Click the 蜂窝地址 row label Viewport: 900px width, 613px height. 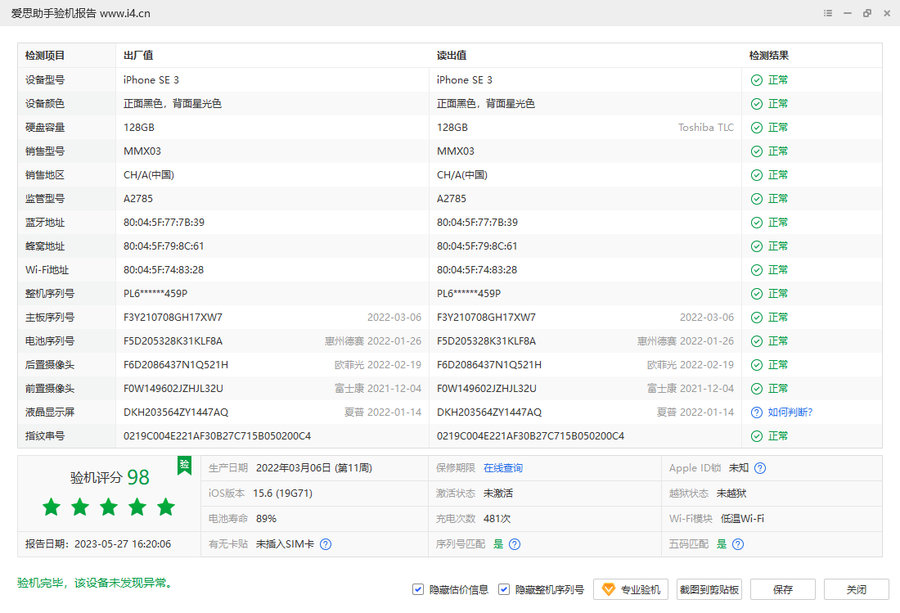(45, 246)
